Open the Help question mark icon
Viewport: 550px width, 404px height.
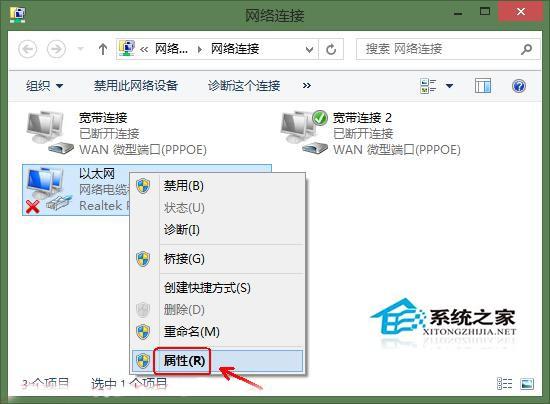[x=519, y=86]
